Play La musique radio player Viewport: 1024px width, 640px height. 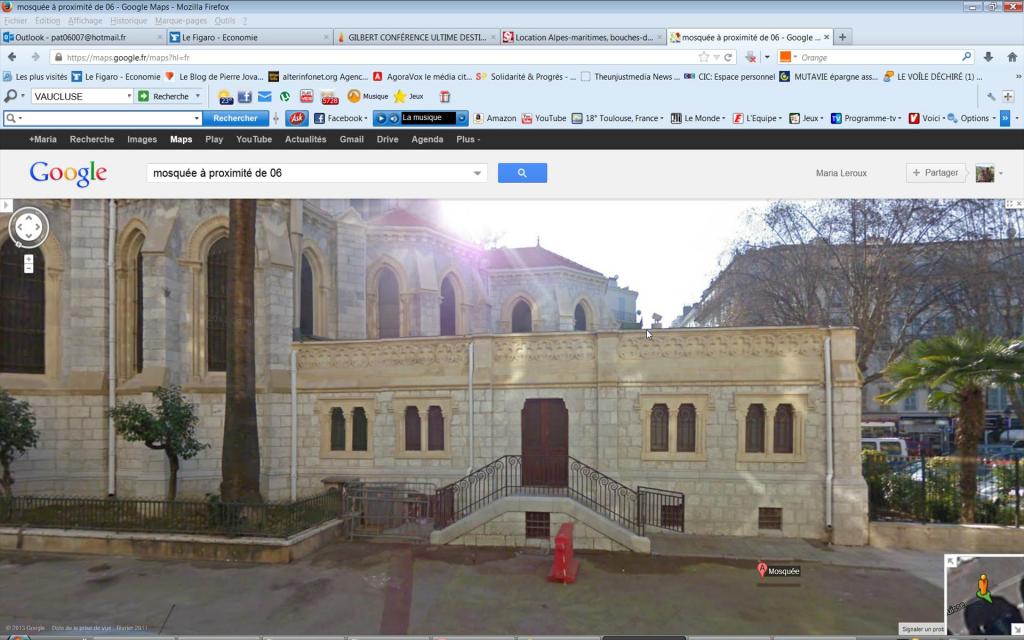[381, 118]
